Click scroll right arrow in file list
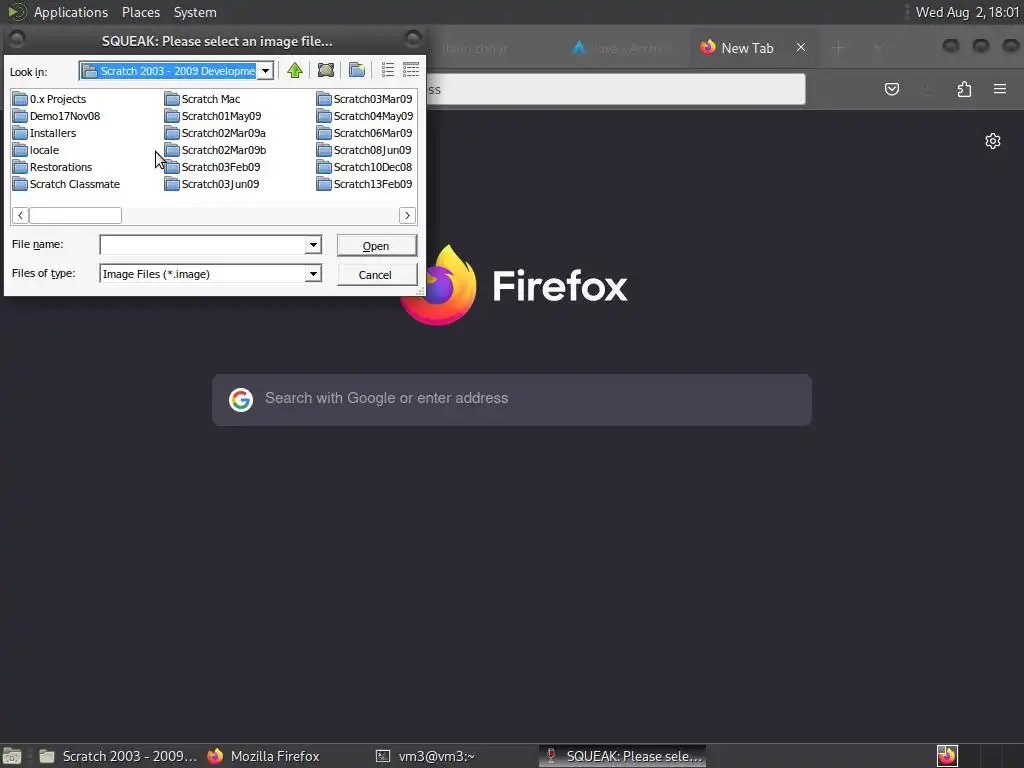 (x=408, y=215)
